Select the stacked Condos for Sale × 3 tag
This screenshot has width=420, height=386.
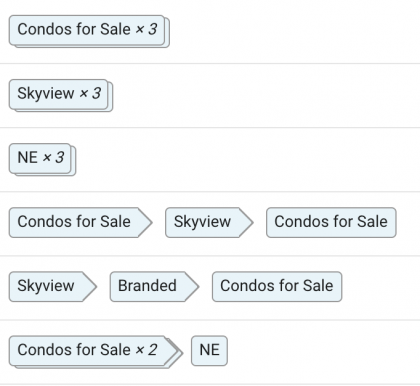89,31
